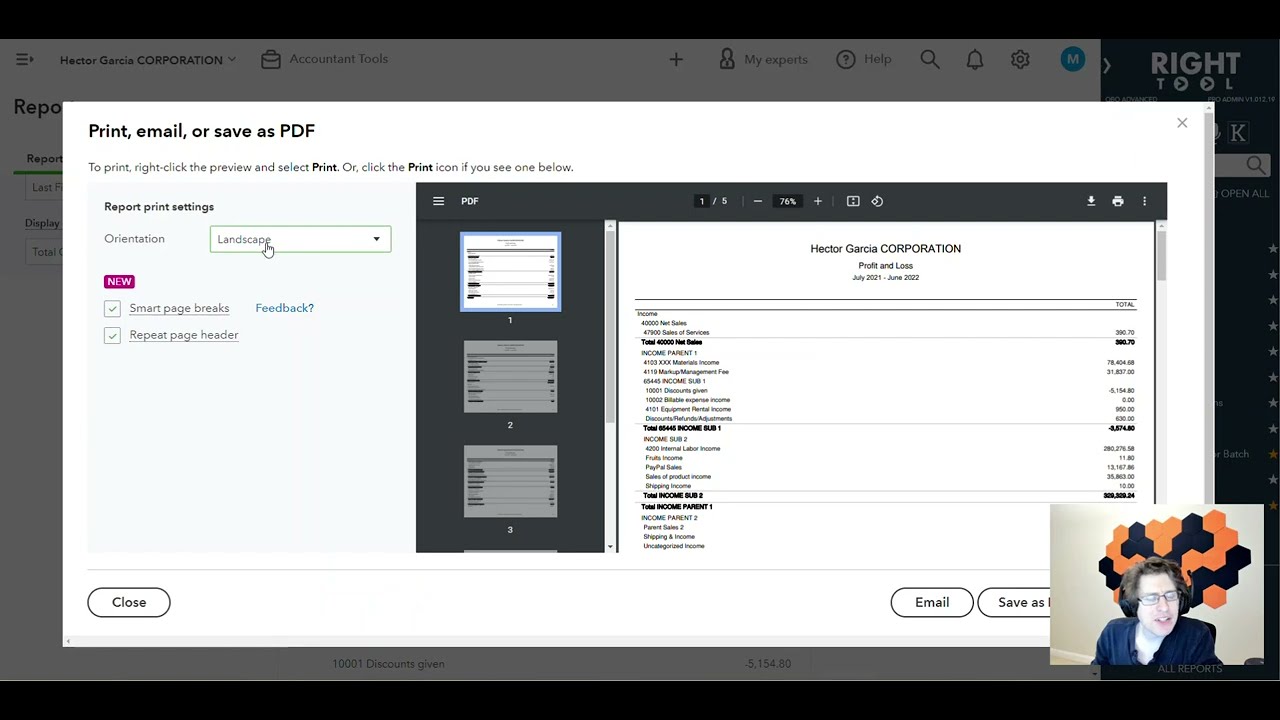
Task: Open the search magnifier in header
Action: [x=930, y=59]
